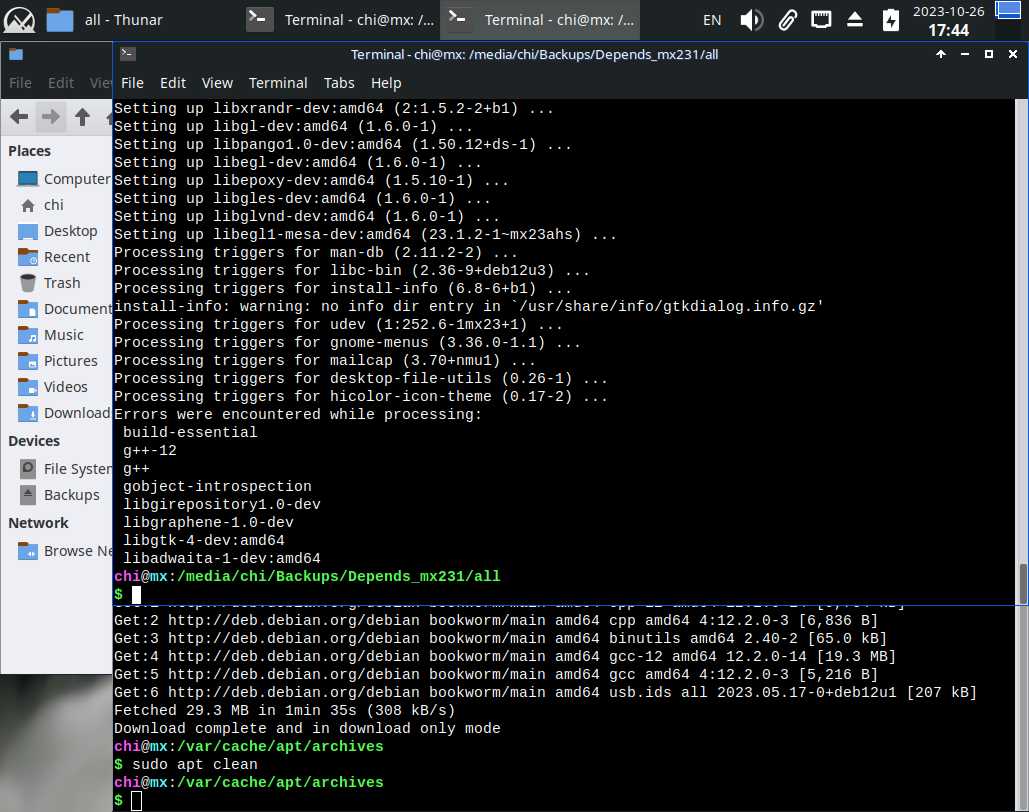
Task: Open the Terminal File menu
Action: [132, 83]
